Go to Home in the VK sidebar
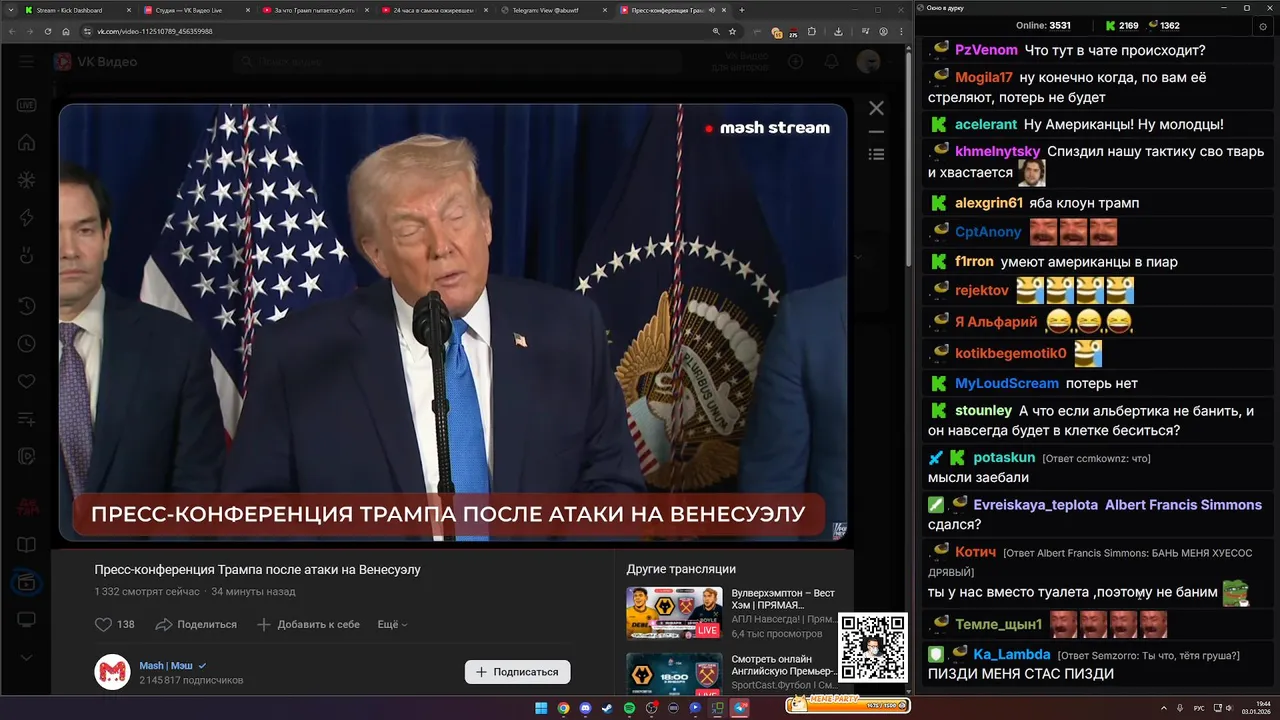 (x=26, y=143)
